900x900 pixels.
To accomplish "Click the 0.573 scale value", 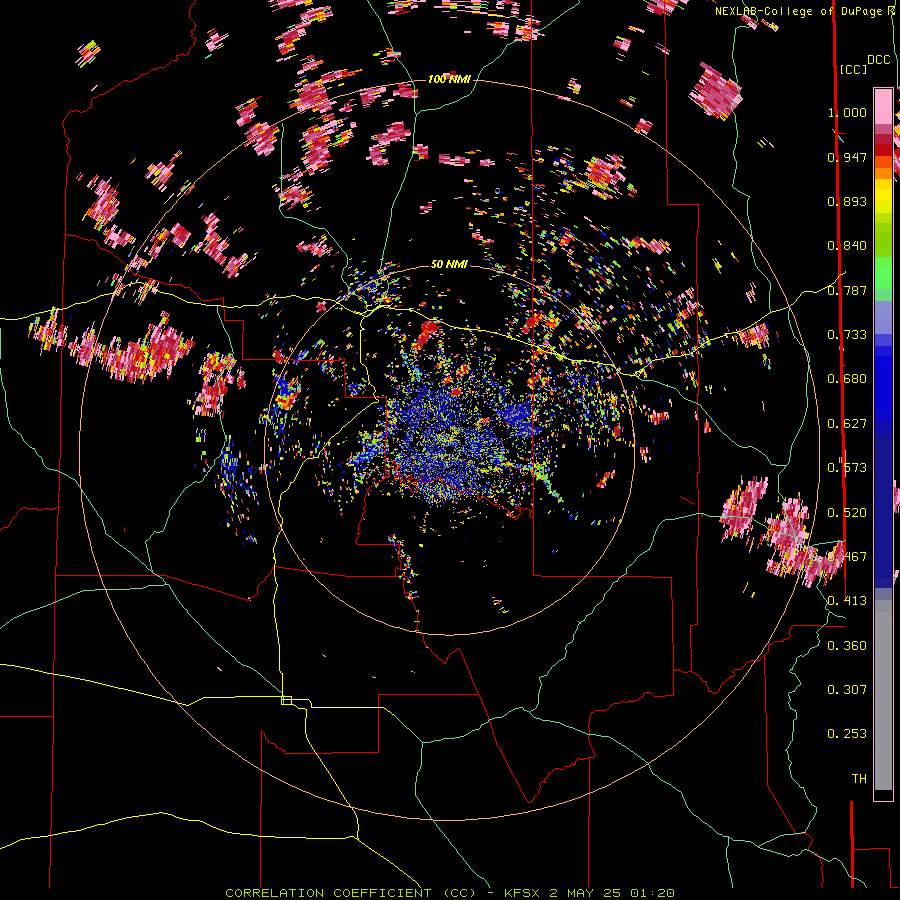I will coord(847,468).
